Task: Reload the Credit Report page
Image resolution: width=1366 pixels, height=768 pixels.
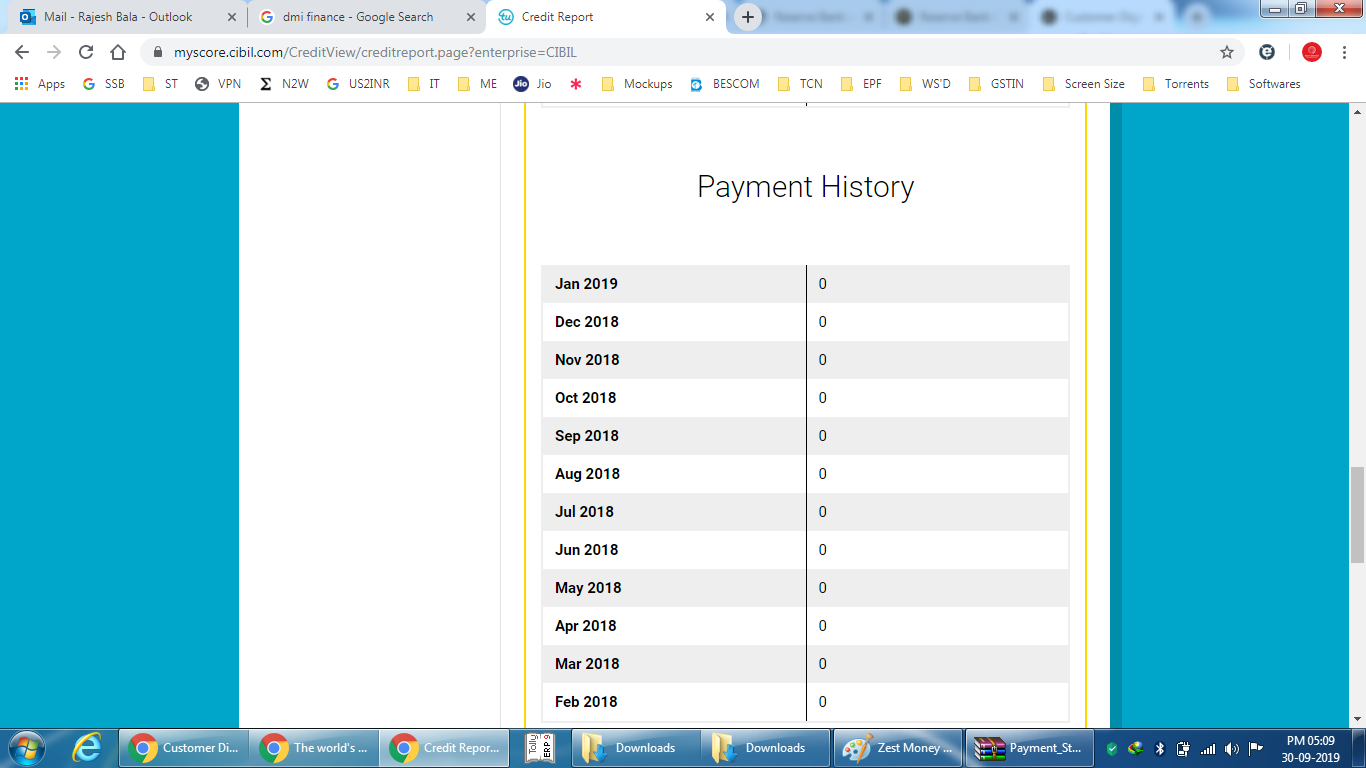Action: (86, 52)
